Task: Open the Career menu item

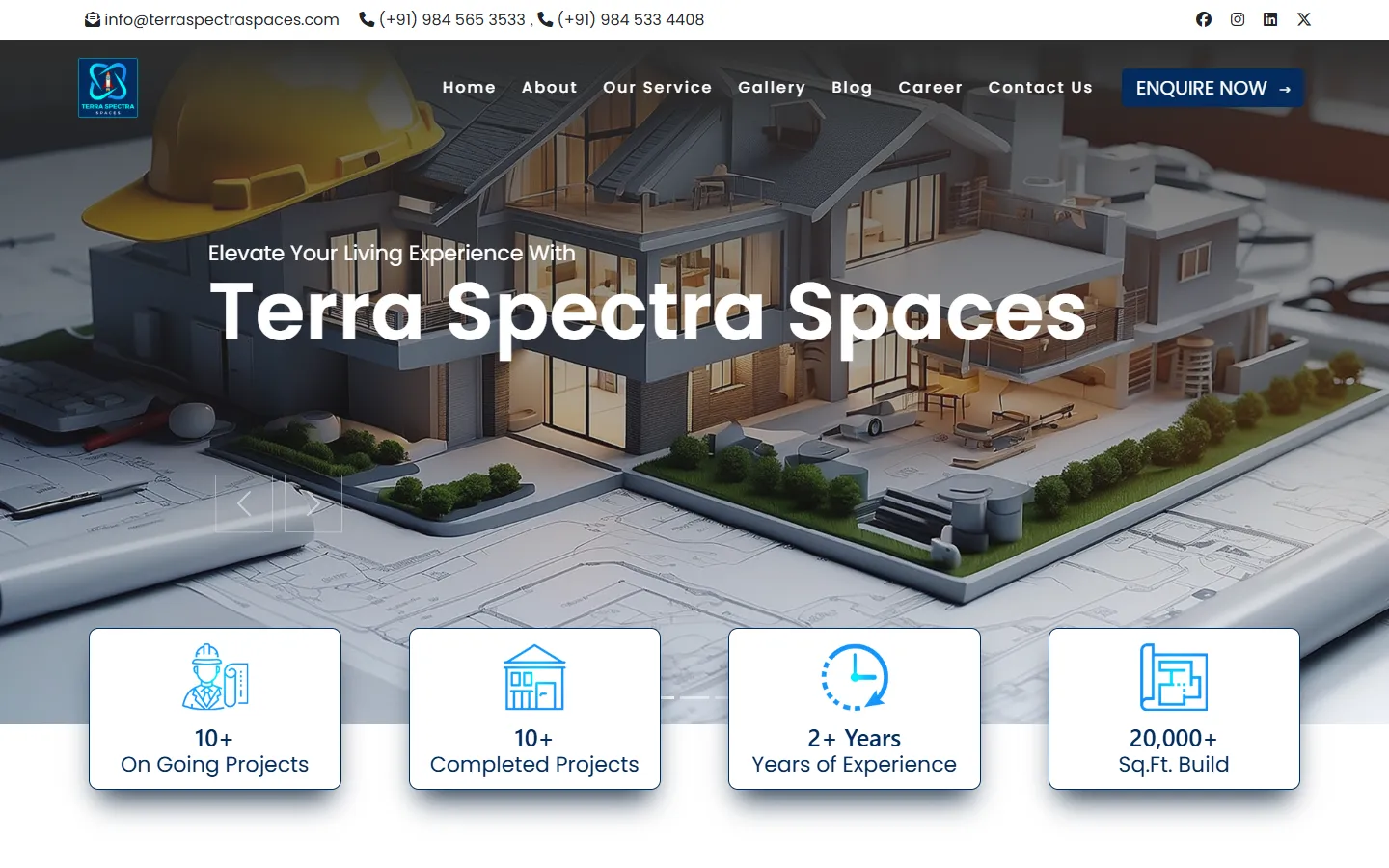Action: coord(931,87)
